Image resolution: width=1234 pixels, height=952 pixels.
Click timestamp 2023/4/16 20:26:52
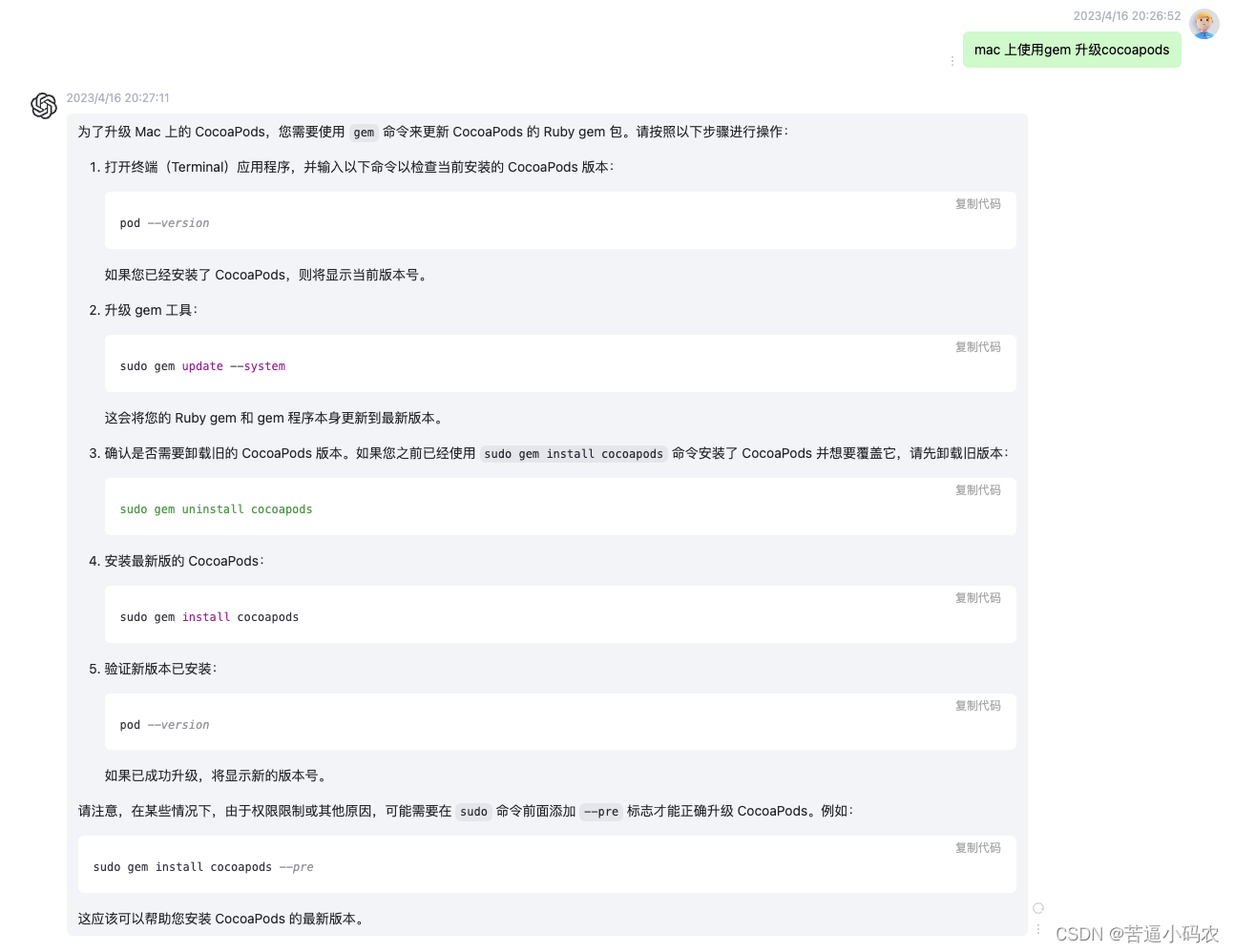[1126, 16]
